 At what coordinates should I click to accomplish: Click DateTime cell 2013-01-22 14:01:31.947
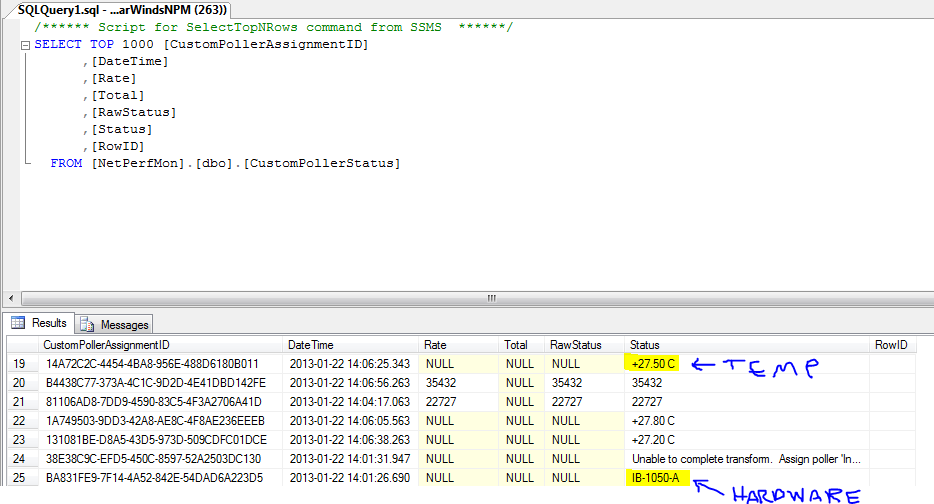click(350, 459)
